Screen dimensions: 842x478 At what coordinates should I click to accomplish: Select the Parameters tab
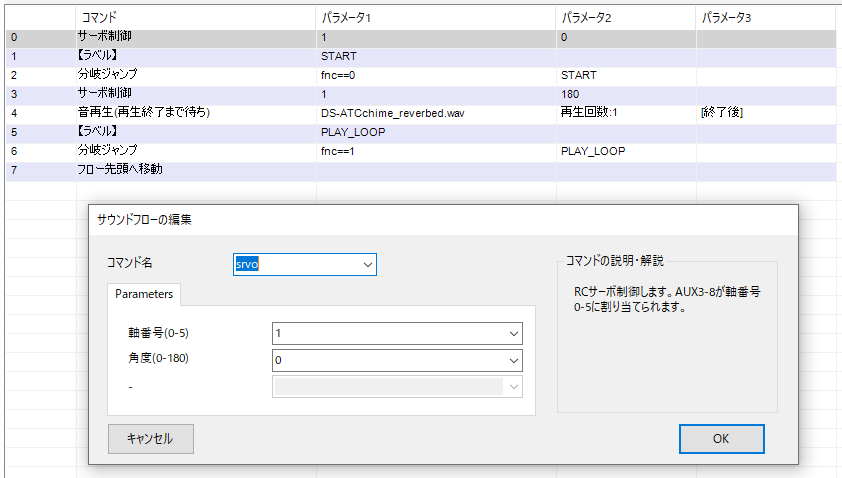(x=144, y=294)
